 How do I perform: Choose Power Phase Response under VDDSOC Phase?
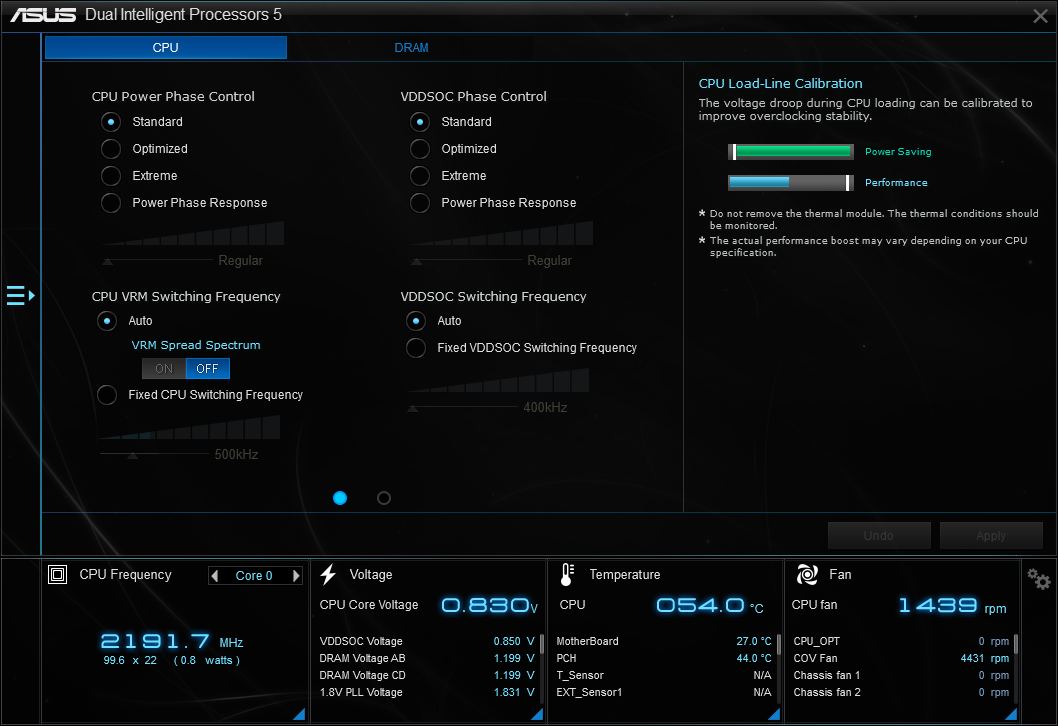(x=420, y=203)
